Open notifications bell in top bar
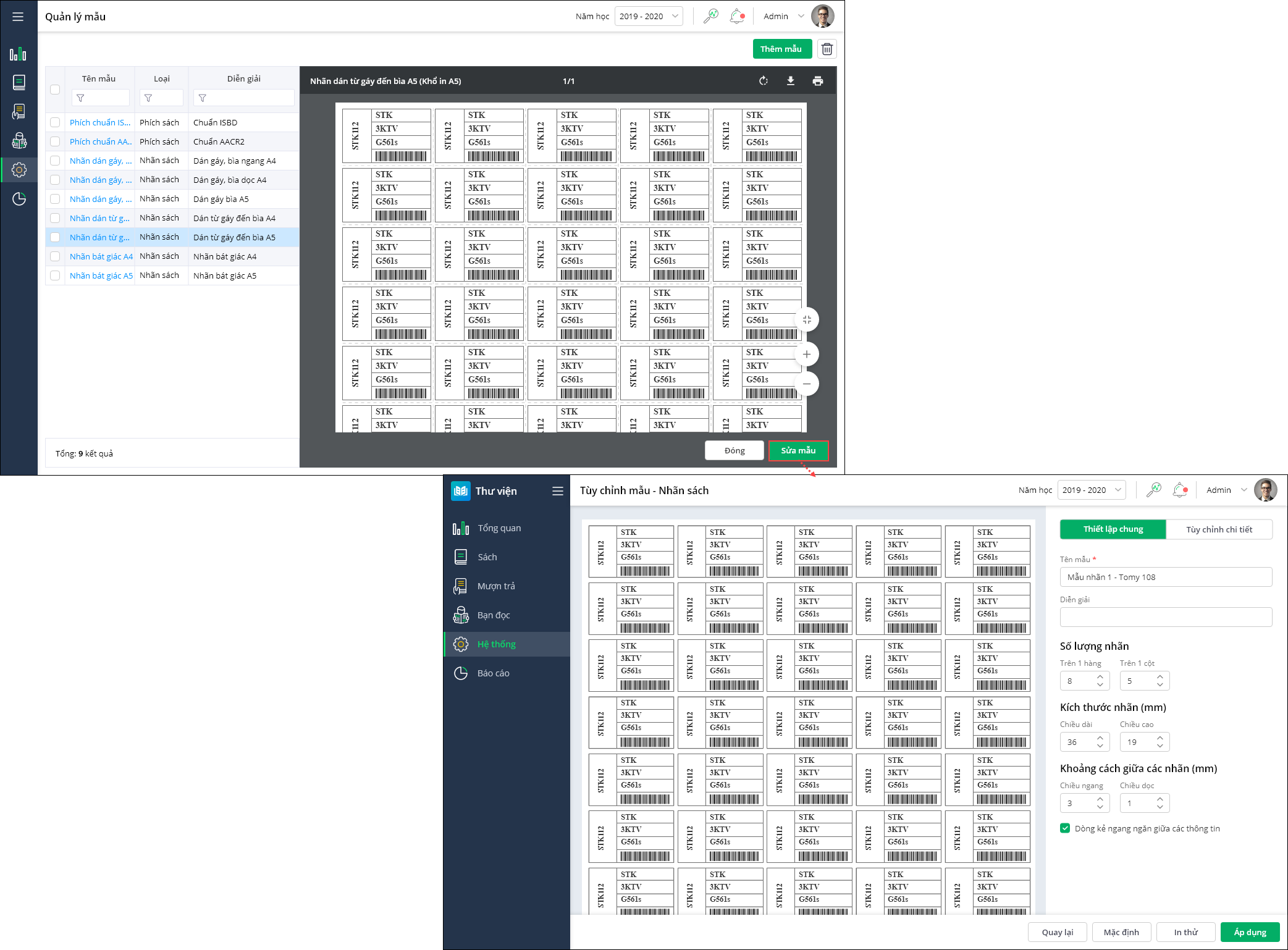Image resolution: width=1288 pixels, height=950 pixels. pyautogui.click(x=736, y=16)
